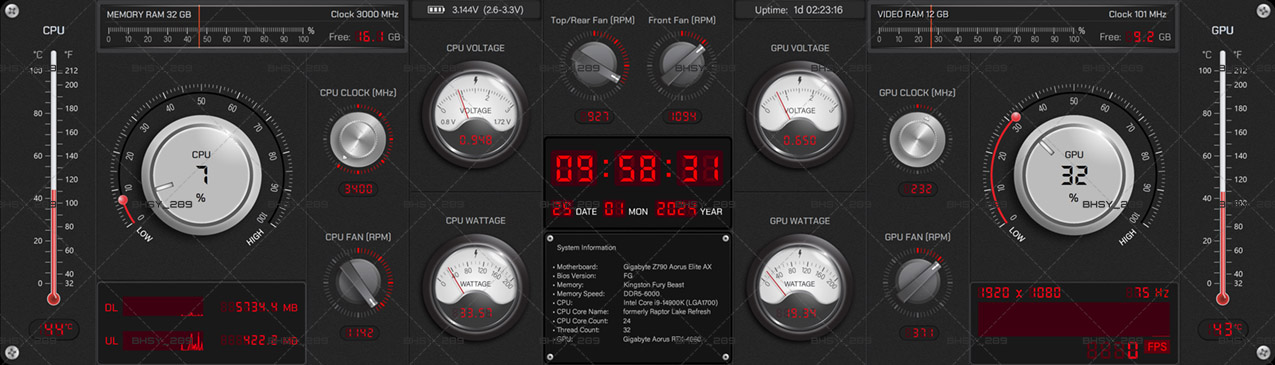
Task: Click the Front fan 1094 readout
Action: tap(682, 117)
